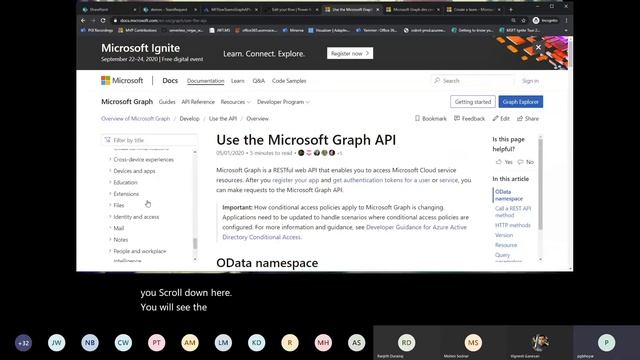Open the Chrome three-dot menu

point(566,20)
